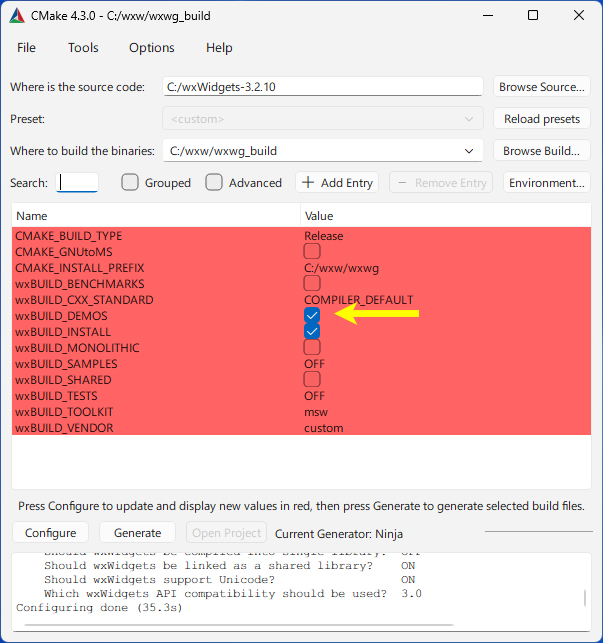Viewport: 603px width, 643px height.
Task: Click OFF value of wxBUILD_TESTS
Action: pos(315,396)
